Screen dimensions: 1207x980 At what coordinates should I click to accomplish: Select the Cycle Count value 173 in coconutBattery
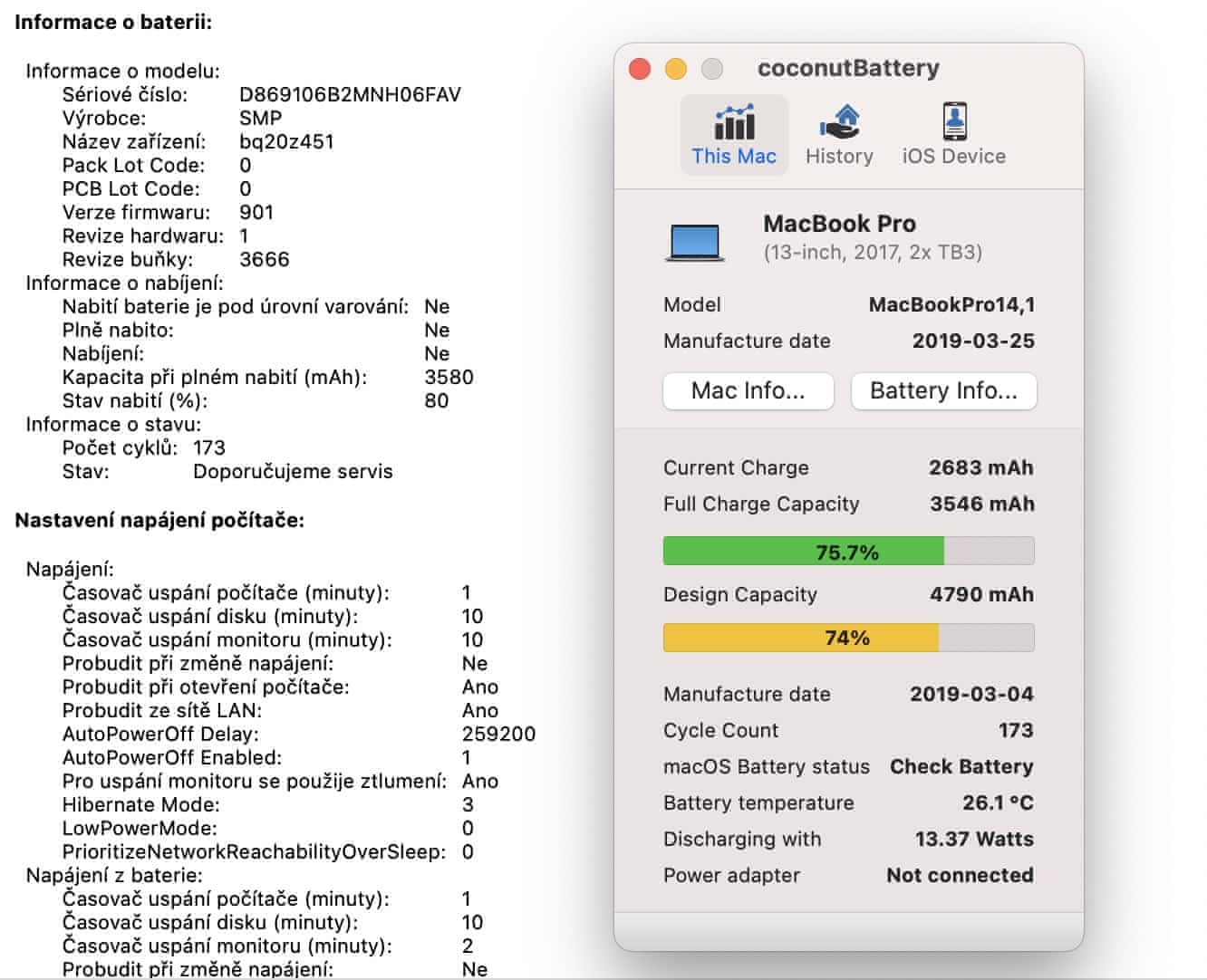coord(1016,731)
